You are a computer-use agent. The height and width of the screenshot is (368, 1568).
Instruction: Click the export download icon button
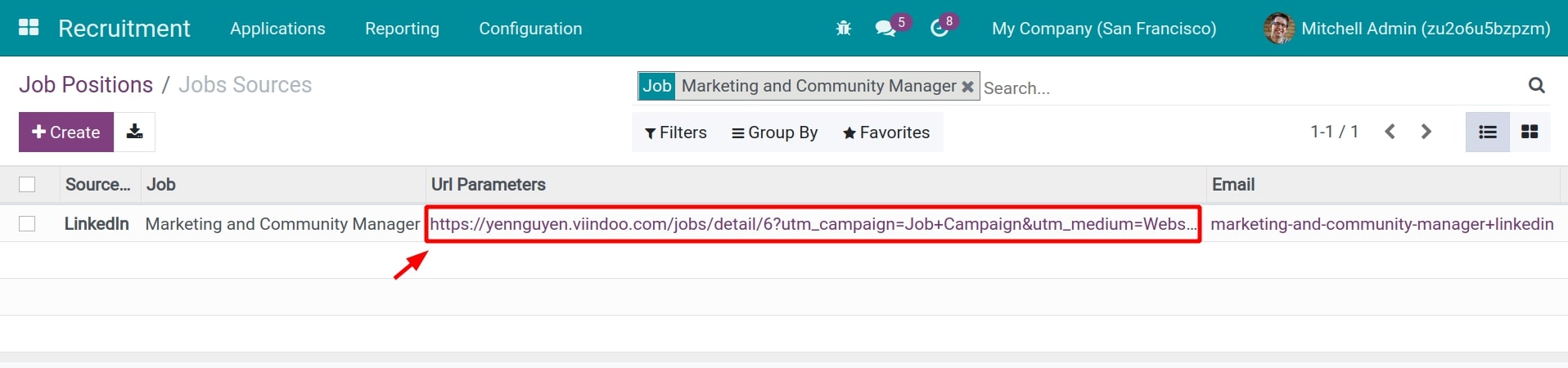point(134,132)
